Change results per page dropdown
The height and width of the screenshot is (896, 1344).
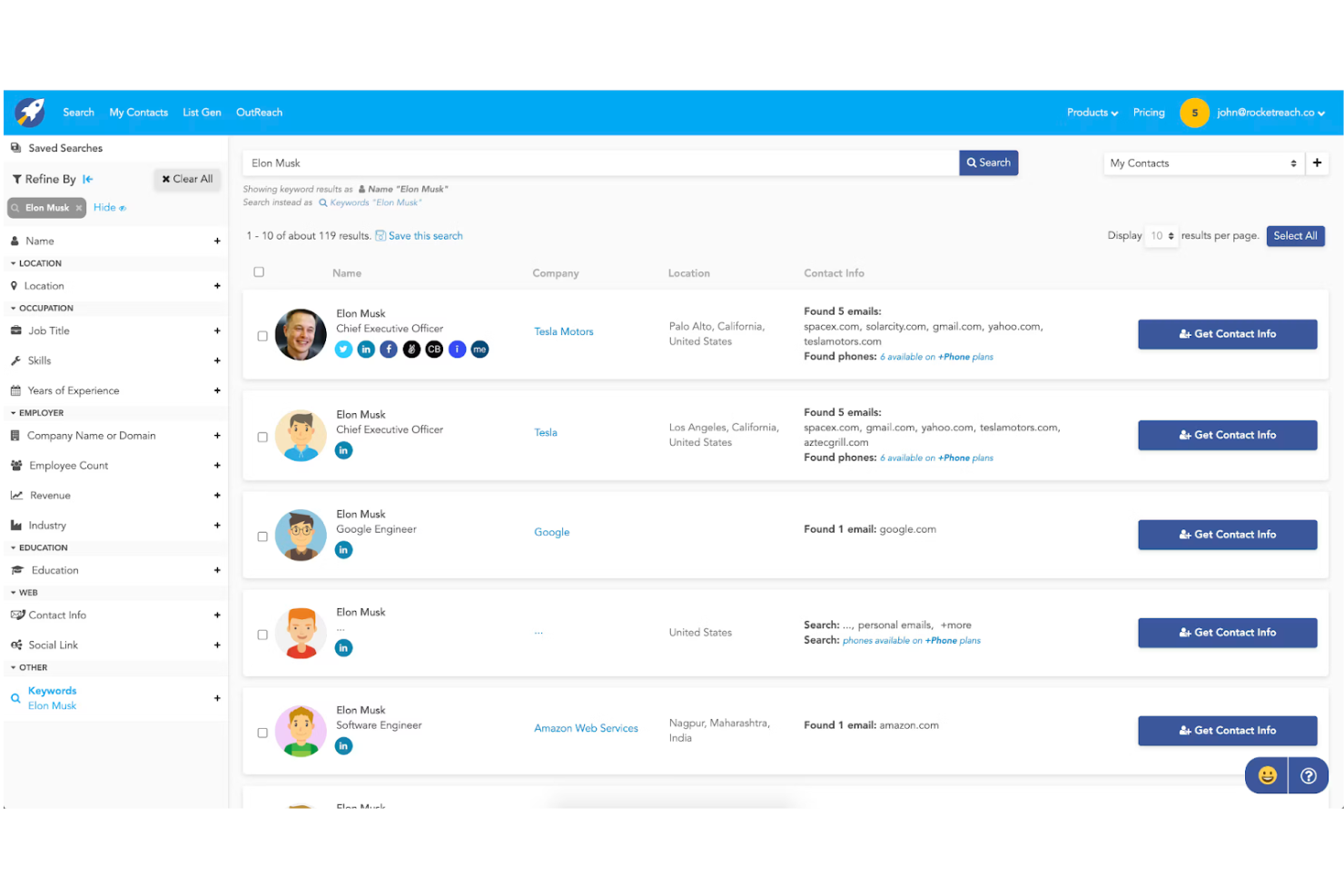1161,236
